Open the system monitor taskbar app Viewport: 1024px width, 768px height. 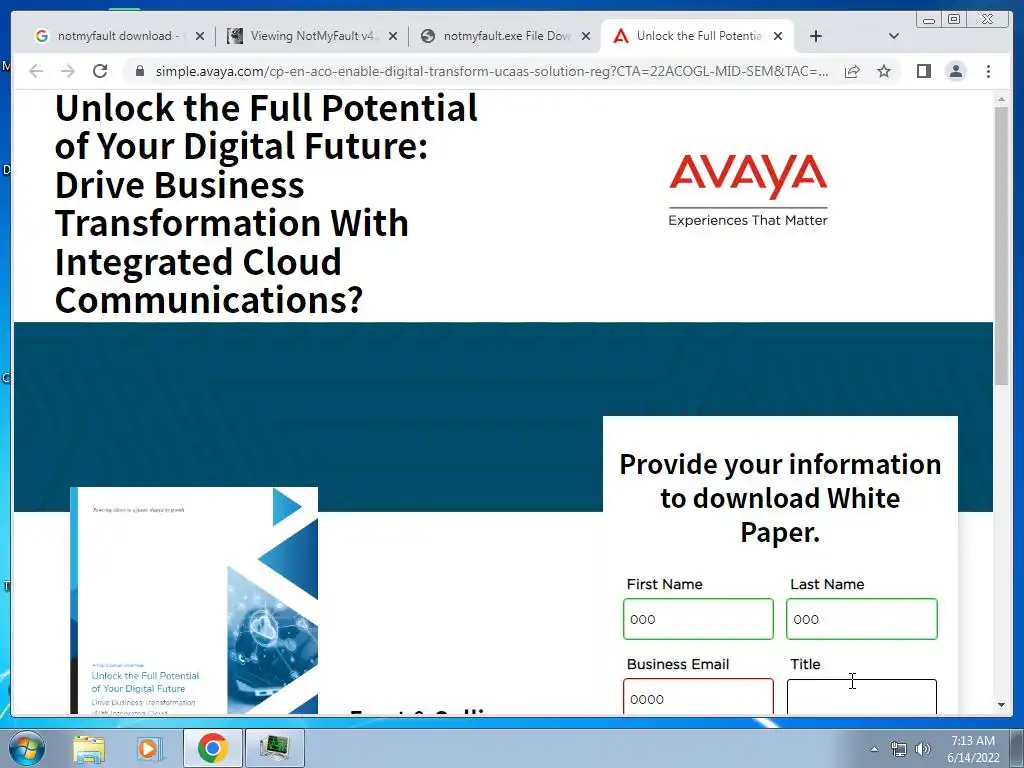tap(275, 748)
